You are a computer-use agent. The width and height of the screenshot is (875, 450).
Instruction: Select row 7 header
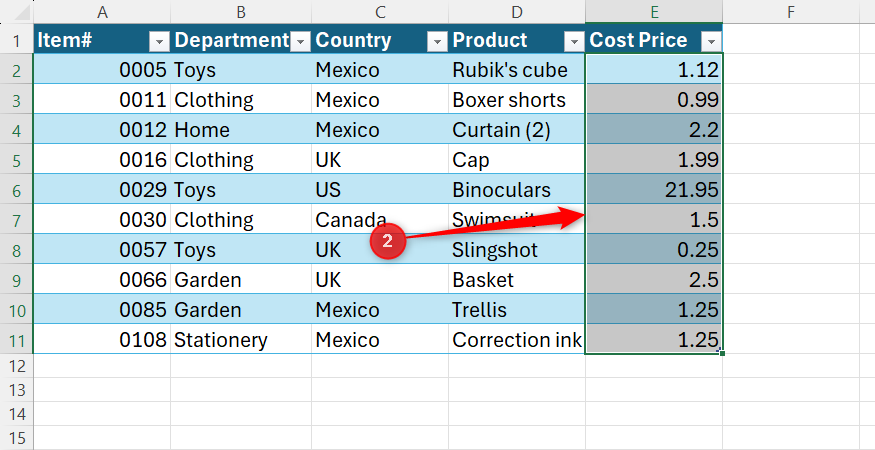click(17, 219)
